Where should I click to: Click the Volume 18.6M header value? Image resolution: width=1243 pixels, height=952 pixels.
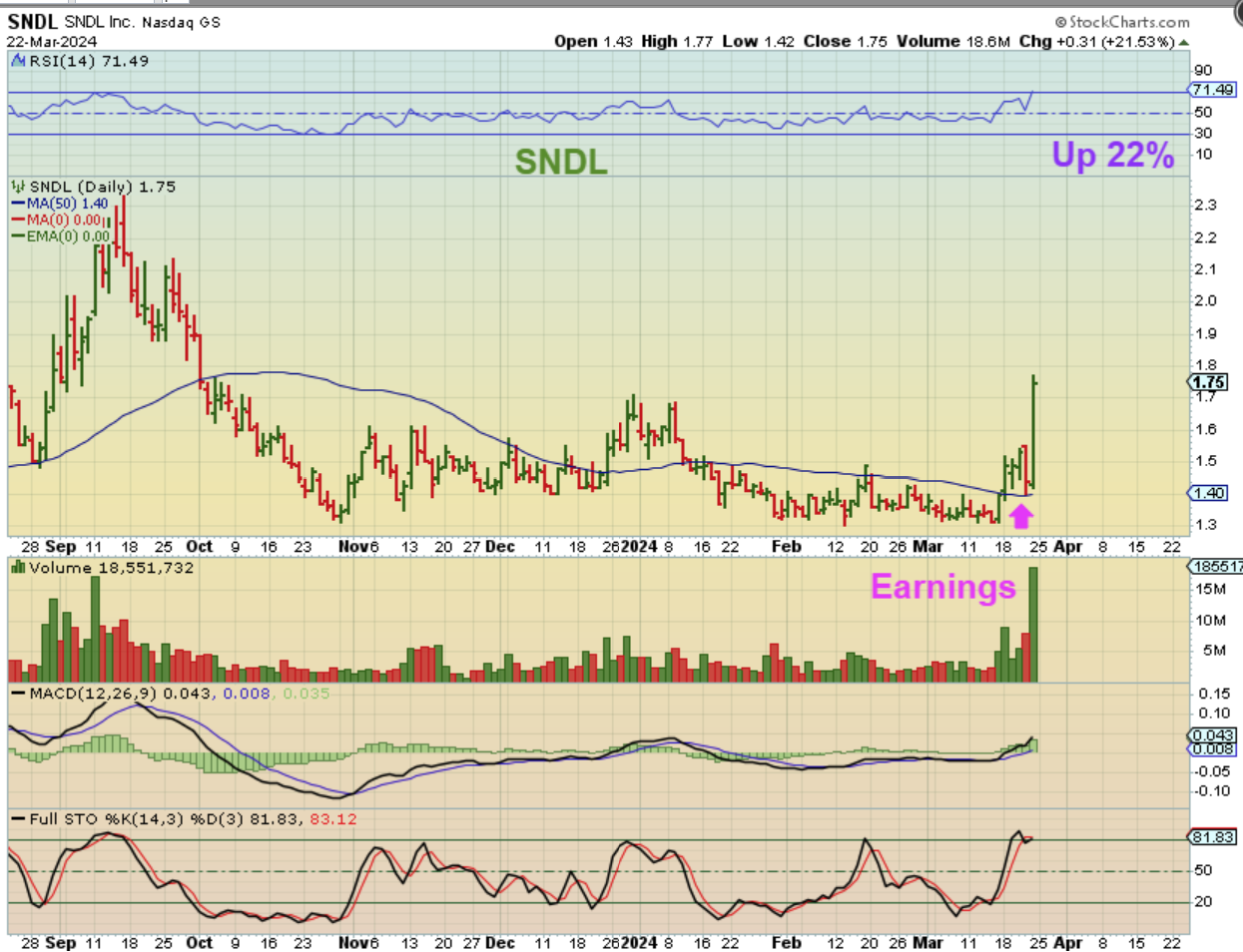point(951,42)
